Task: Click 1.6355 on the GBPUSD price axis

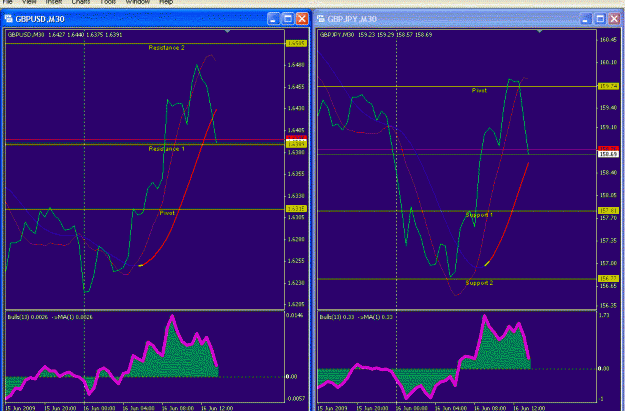Action: [x=296, y=174]
